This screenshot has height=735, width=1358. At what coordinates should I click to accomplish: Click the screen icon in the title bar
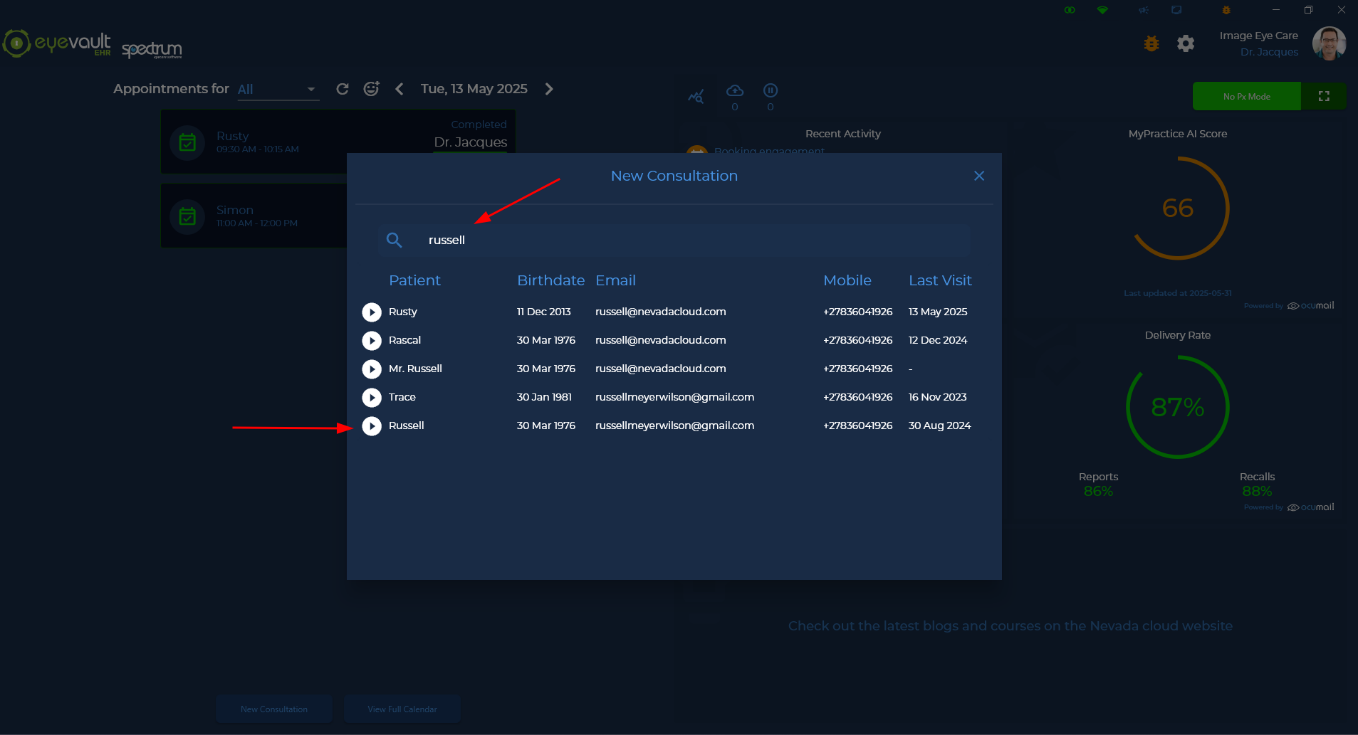(x=1176, y=10)
